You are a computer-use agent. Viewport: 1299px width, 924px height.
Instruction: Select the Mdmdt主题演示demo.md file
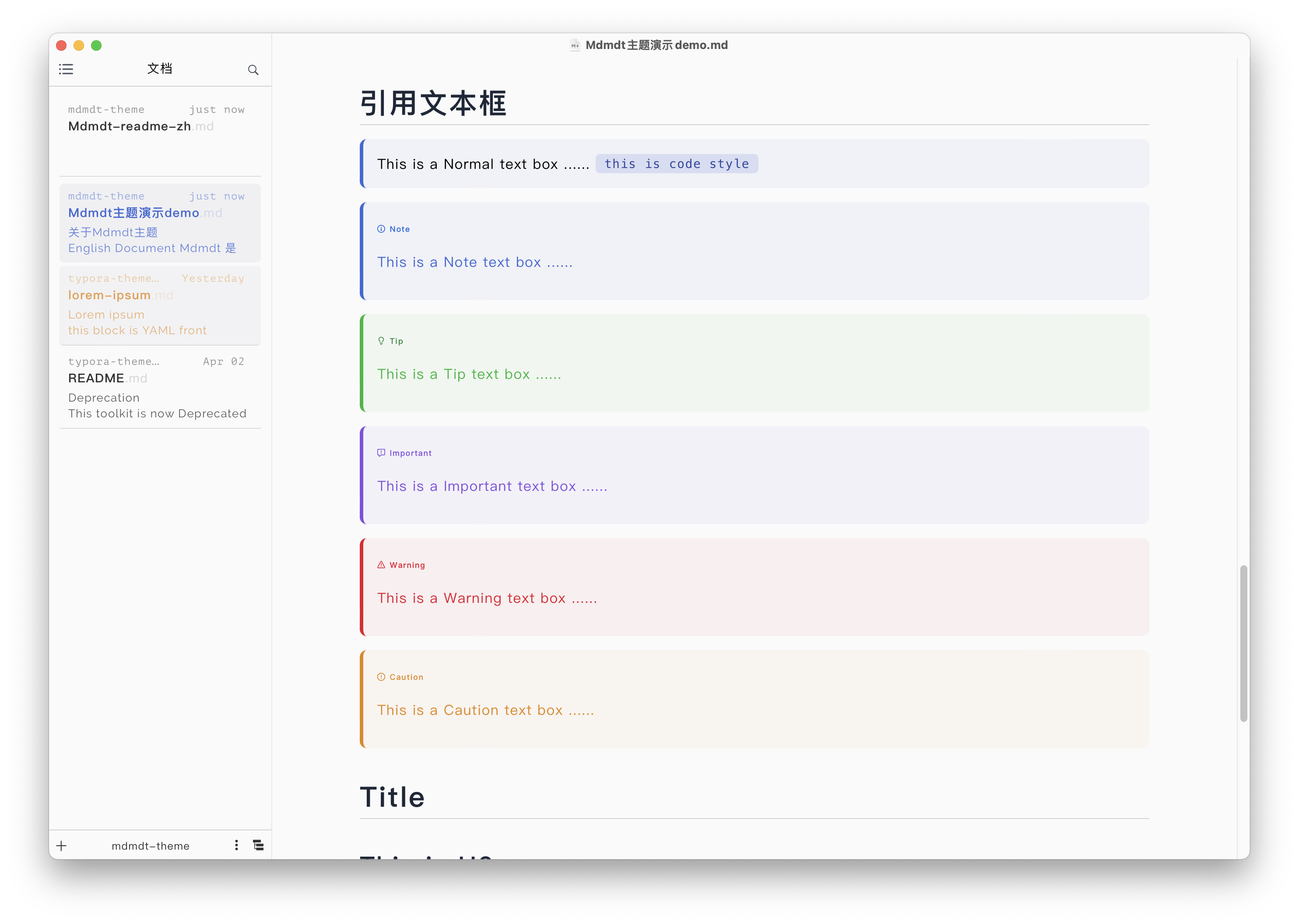pyautogui.click(x=160, y=222)
